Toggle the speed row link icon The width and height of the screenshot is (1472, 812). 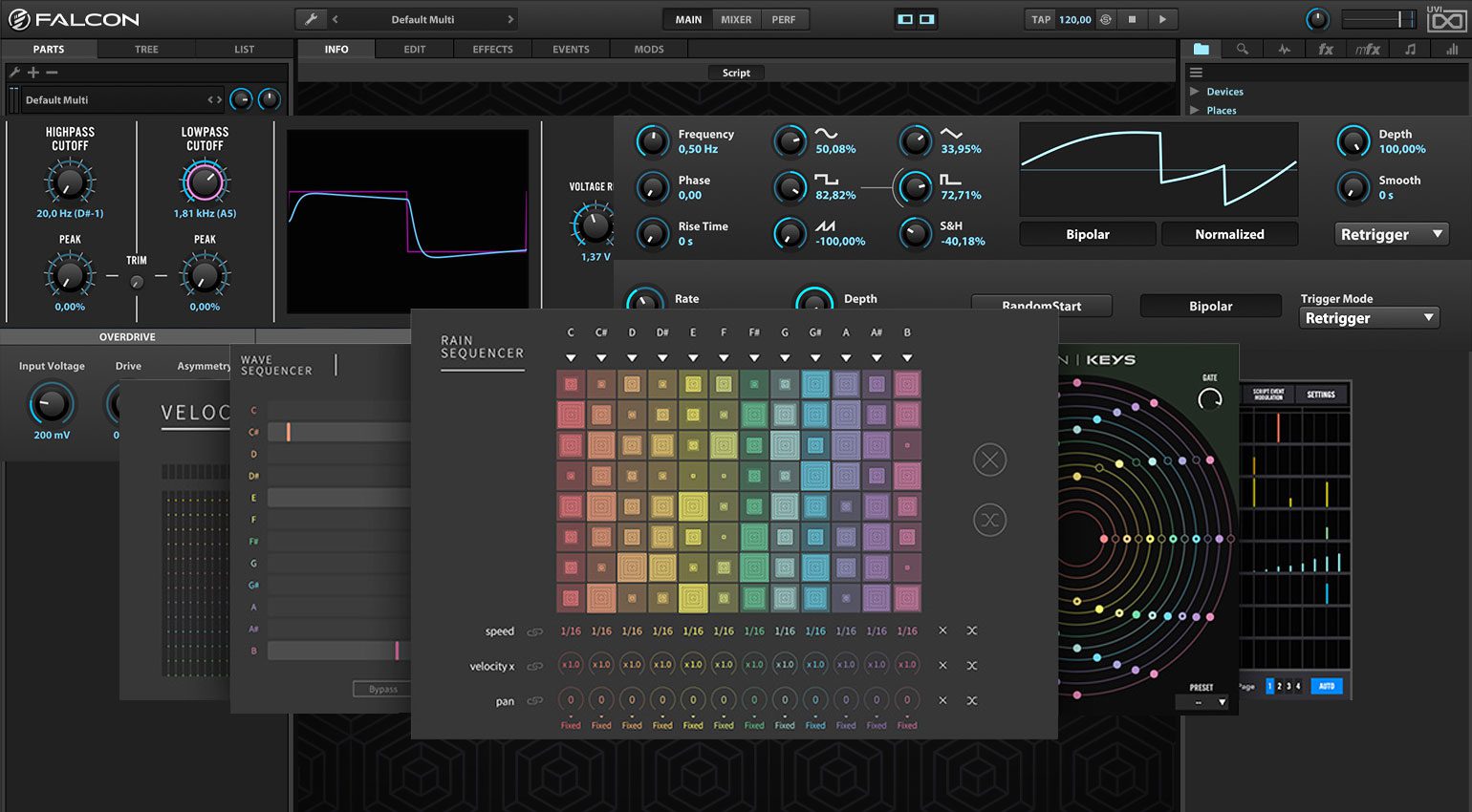pos(535,631)
